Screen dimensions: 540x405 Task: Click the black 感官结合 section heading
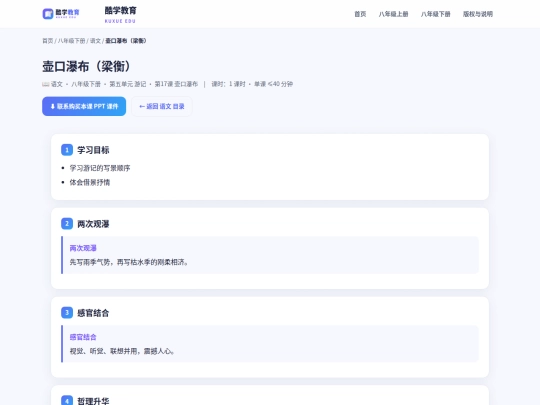click(93, 313)
